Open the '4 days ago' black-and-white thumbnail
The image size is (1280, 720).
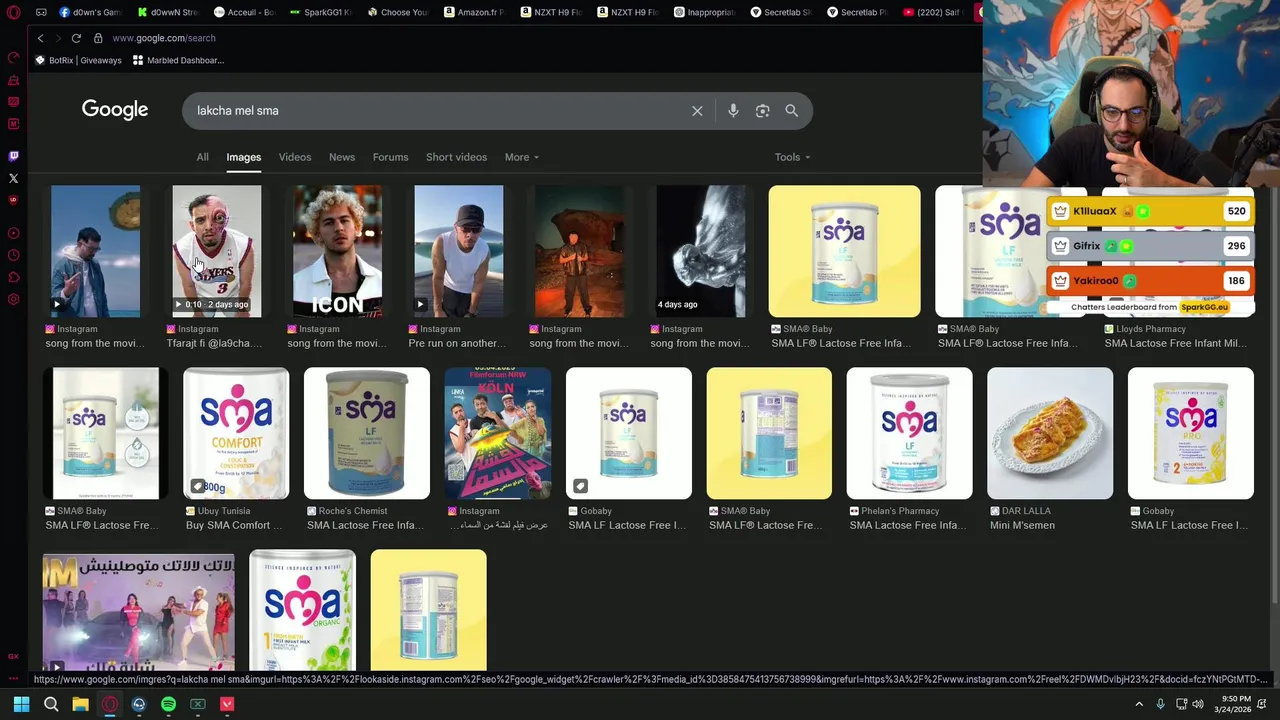coord(700,251)
